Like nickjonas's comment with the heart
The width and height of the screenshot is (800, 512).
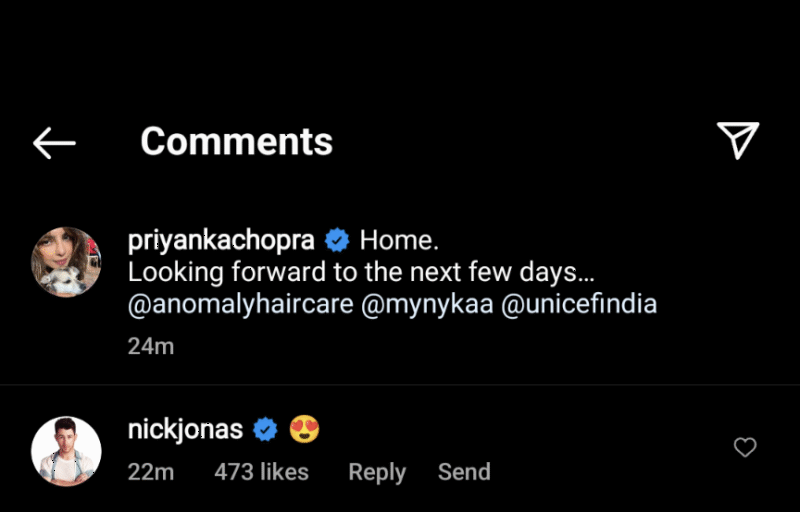745,448
